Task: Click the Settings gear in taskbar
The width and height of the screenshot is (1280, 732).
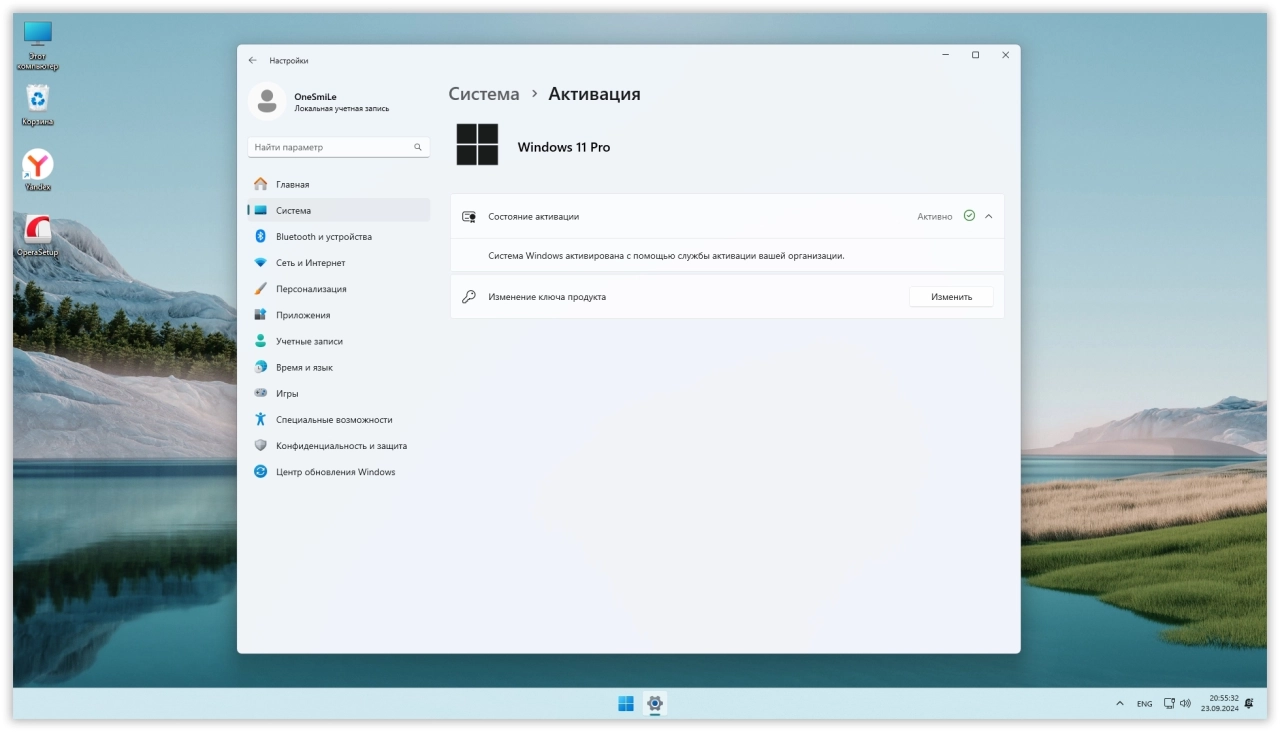Action: 655,703
